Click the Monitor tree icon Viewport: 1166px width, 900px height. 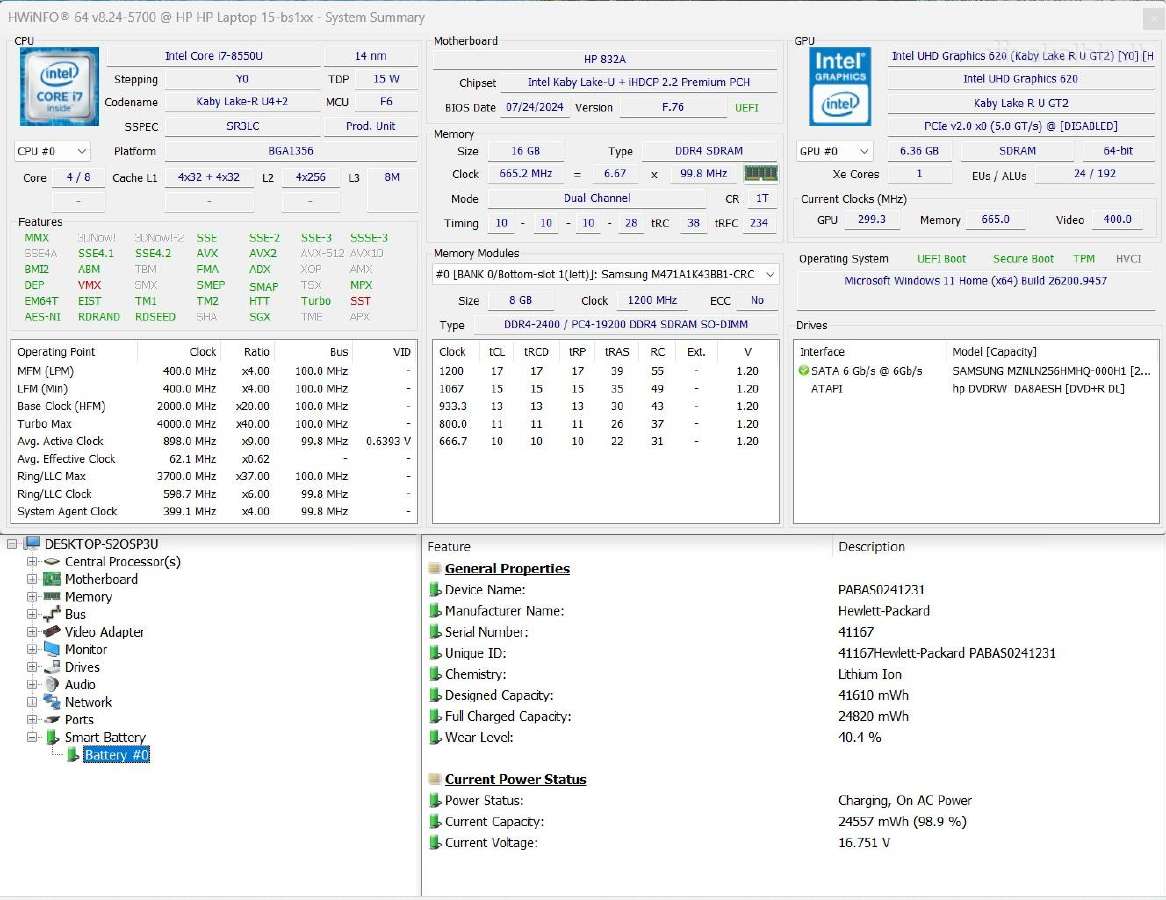pos(51,649)
